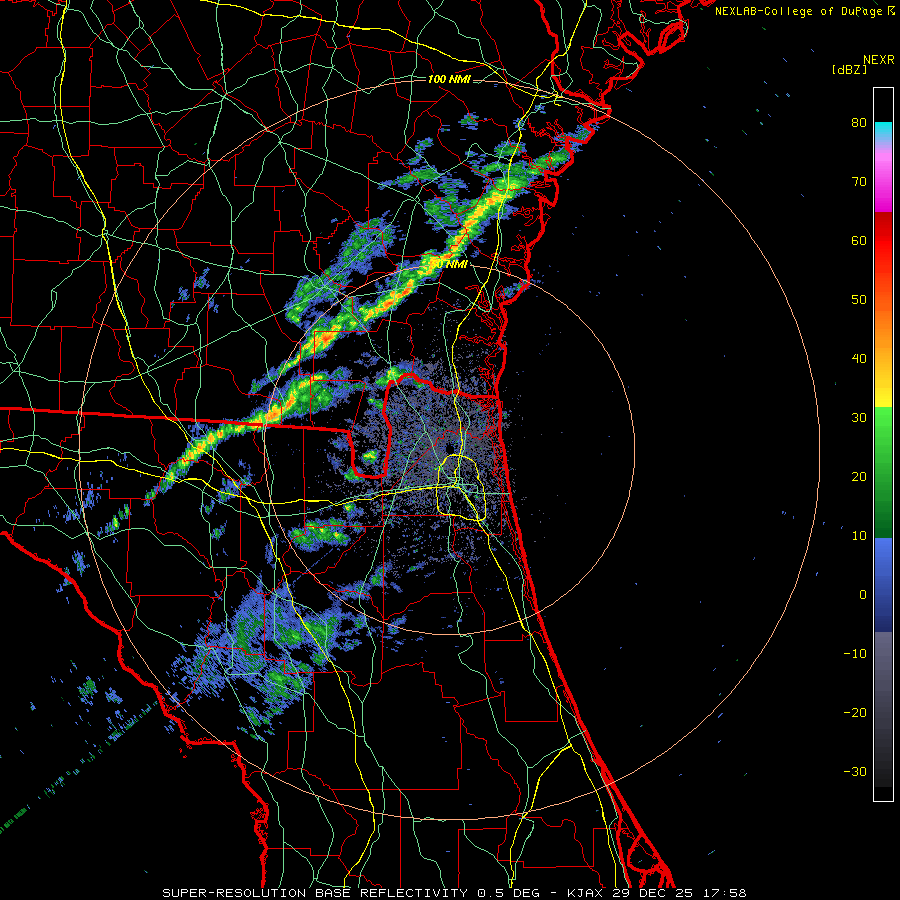Click the [dBZ] unit label
This screenshot has width=900, height=900.
tap(849, 69)
